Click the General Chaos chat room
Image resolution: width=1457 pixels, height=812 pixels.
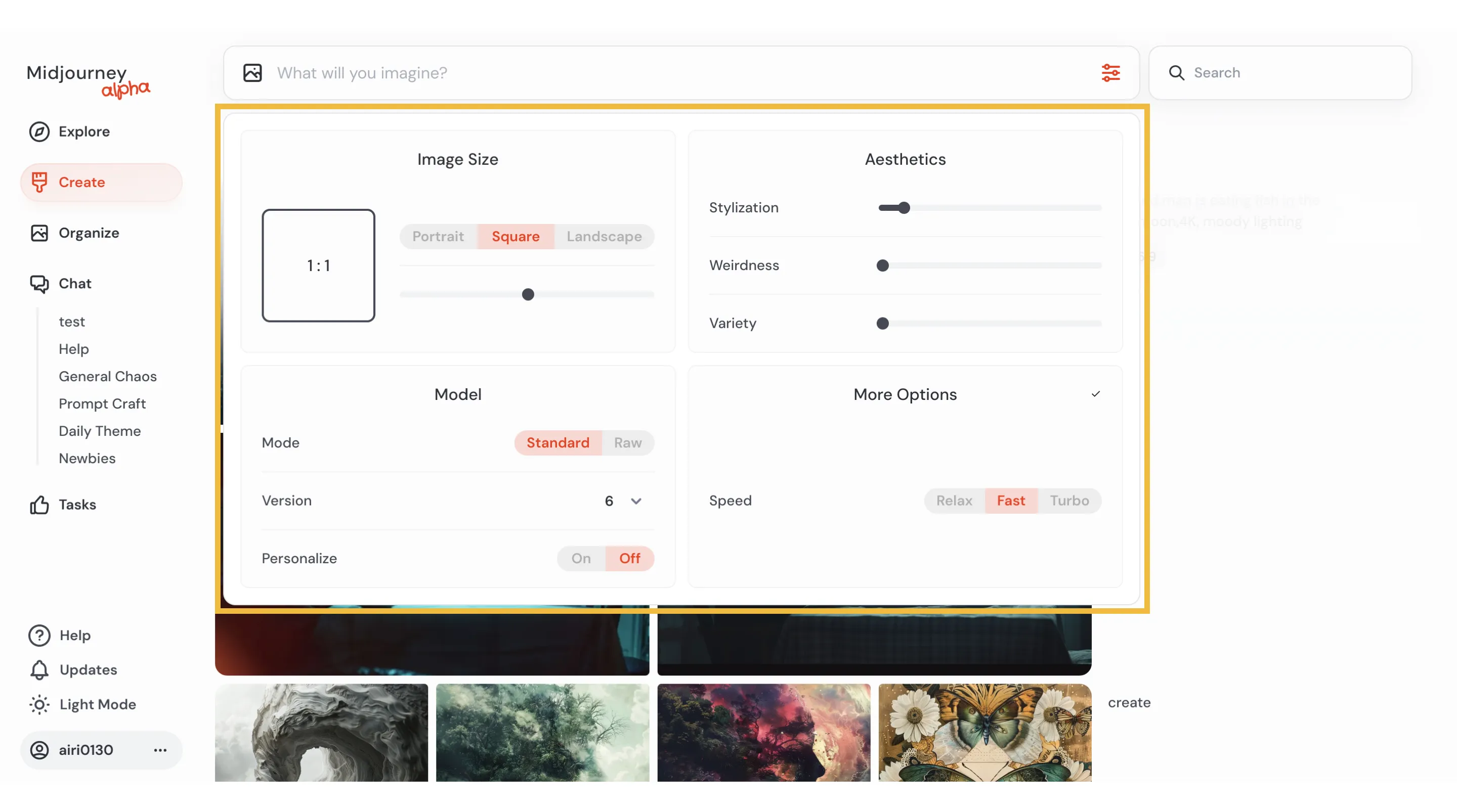(107, 376)
